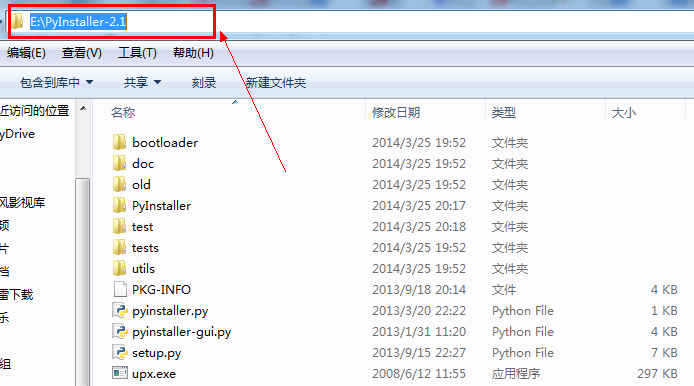Viewport: 694px width, 386px height.
Task: Select the pyinstaller.py Python file icon
Action: [120, 310]
